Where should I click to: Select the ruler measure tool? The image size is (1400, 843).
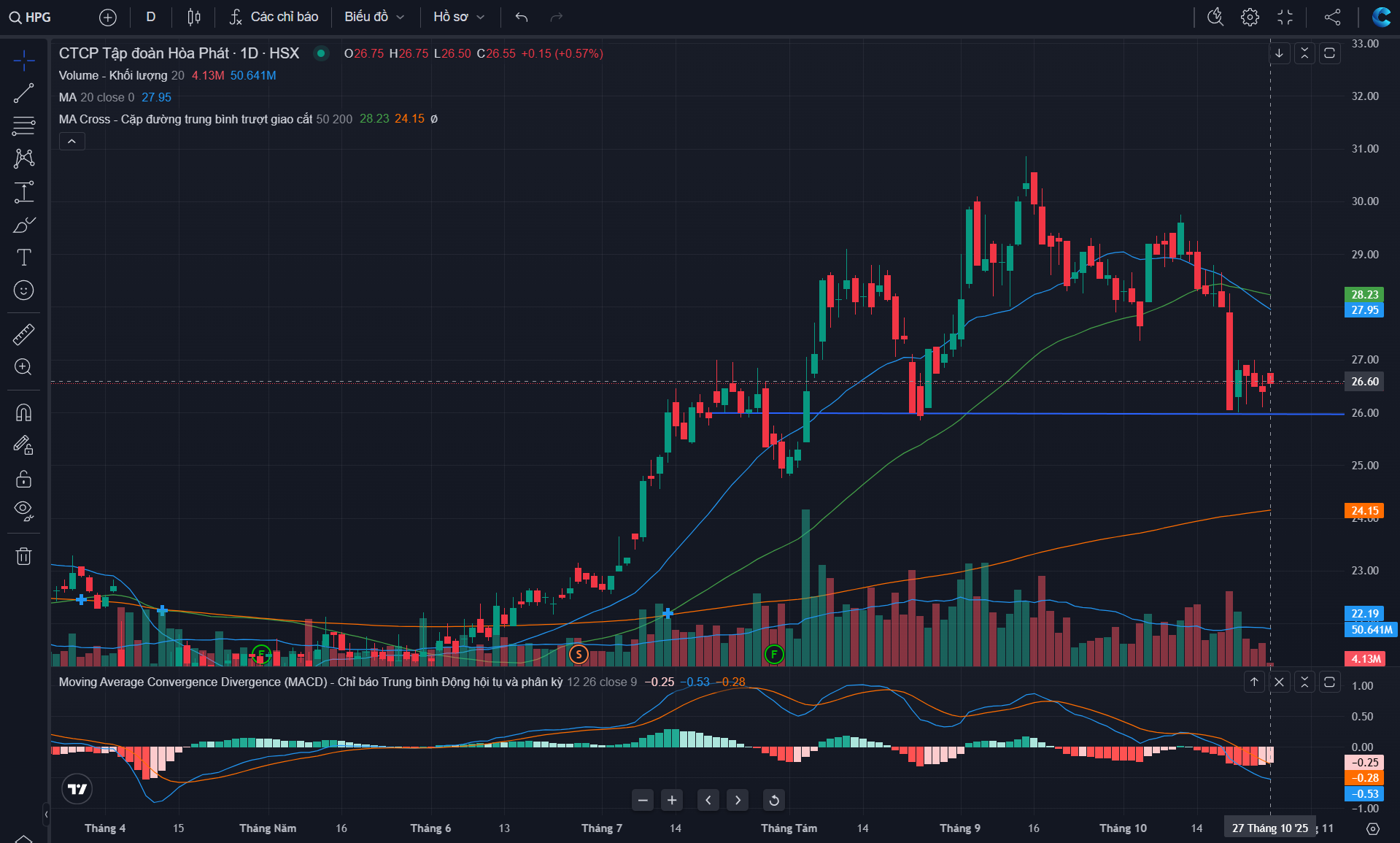[x=24, y=334]
